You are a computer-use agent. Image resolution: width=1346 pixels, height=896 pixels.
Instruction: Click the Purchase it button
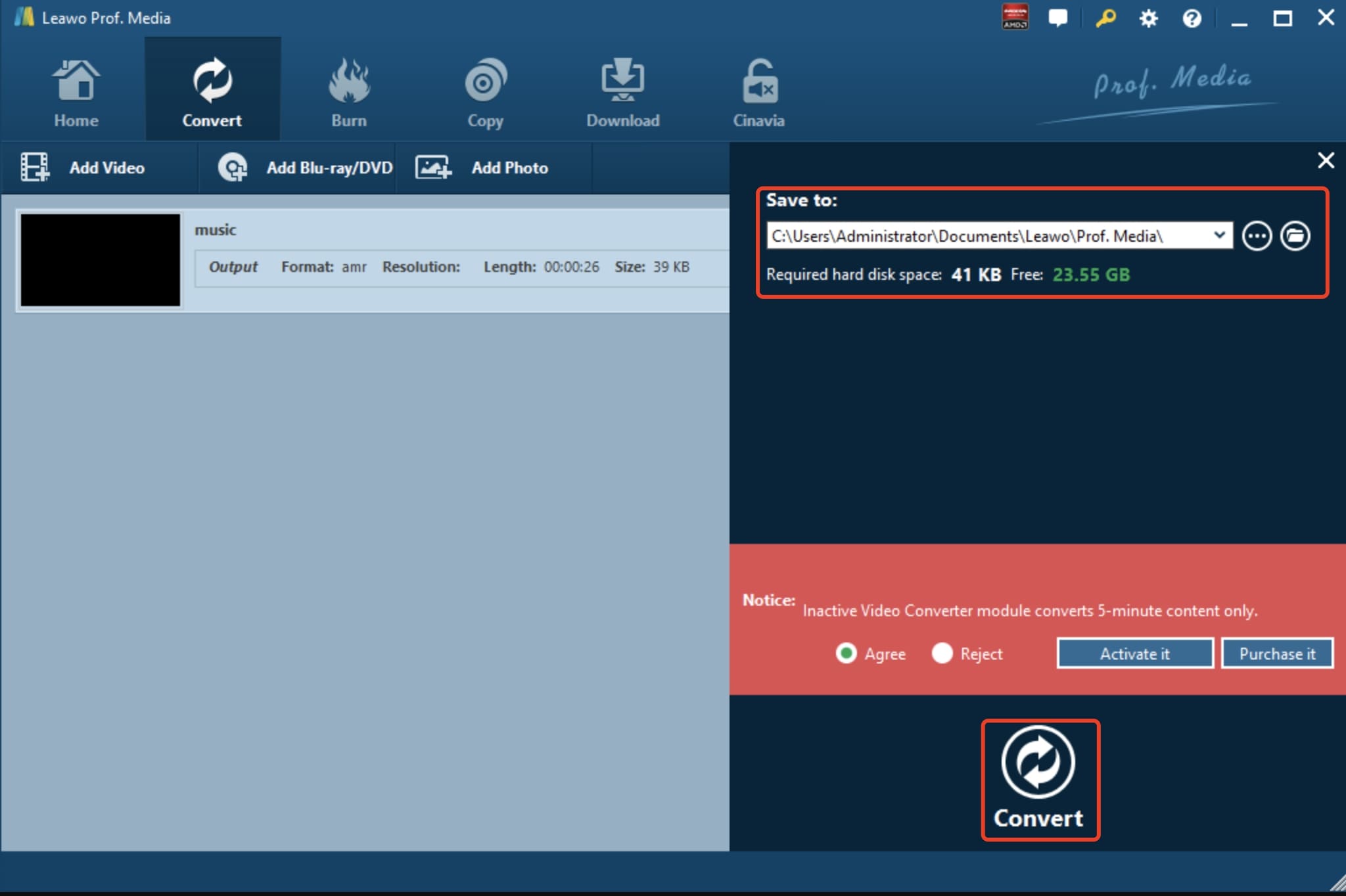pos(1276,654)
